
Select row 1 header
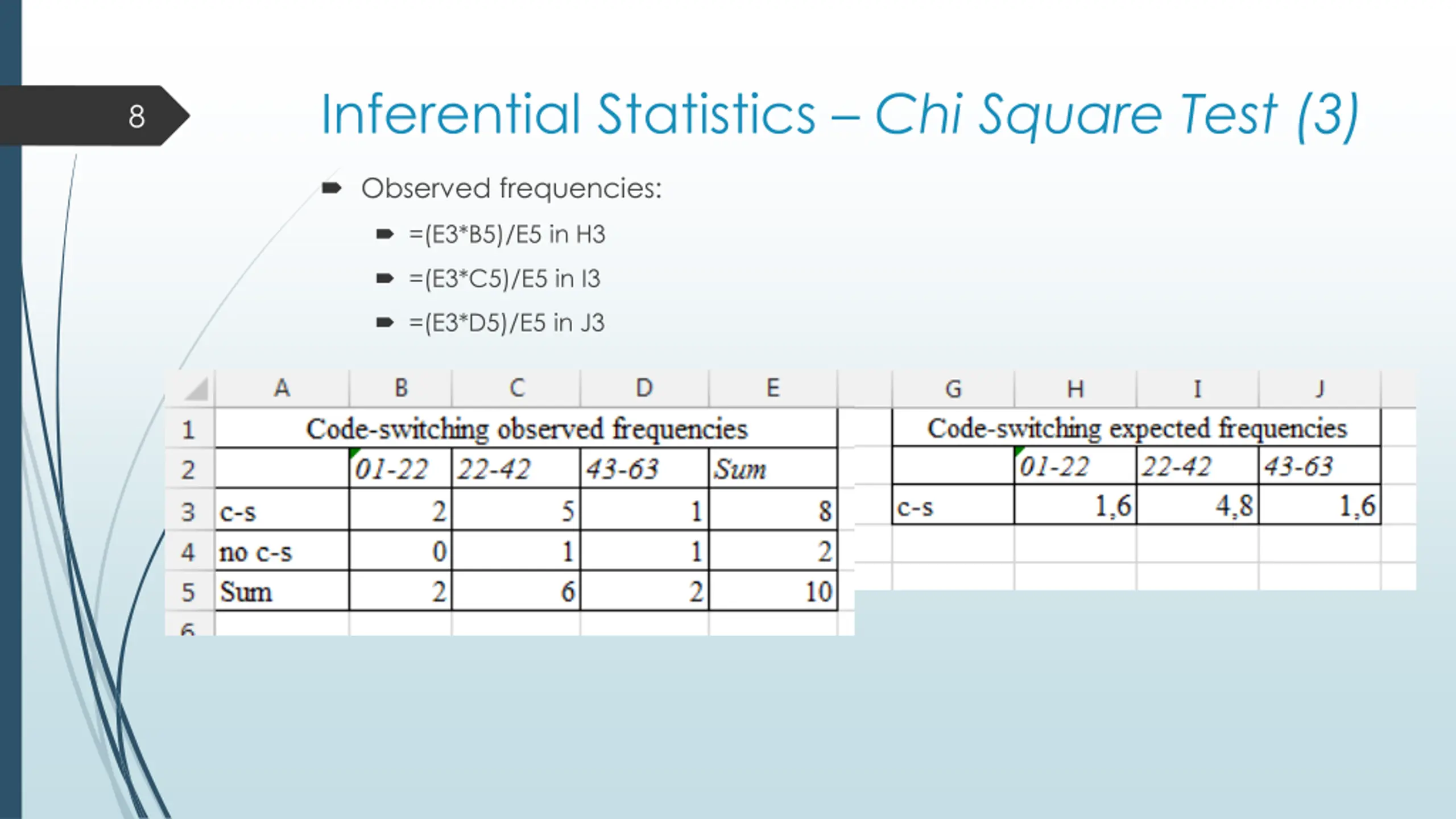(x=189, y=428)
